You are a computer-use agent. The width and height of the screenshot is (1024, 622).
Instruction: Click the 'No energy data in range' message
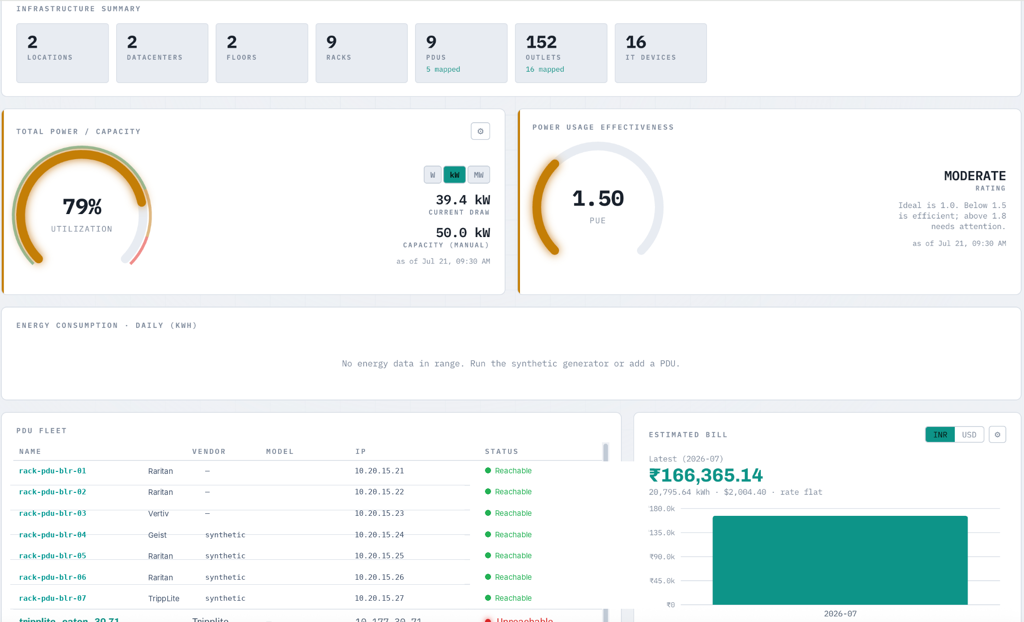click(511, 363)
